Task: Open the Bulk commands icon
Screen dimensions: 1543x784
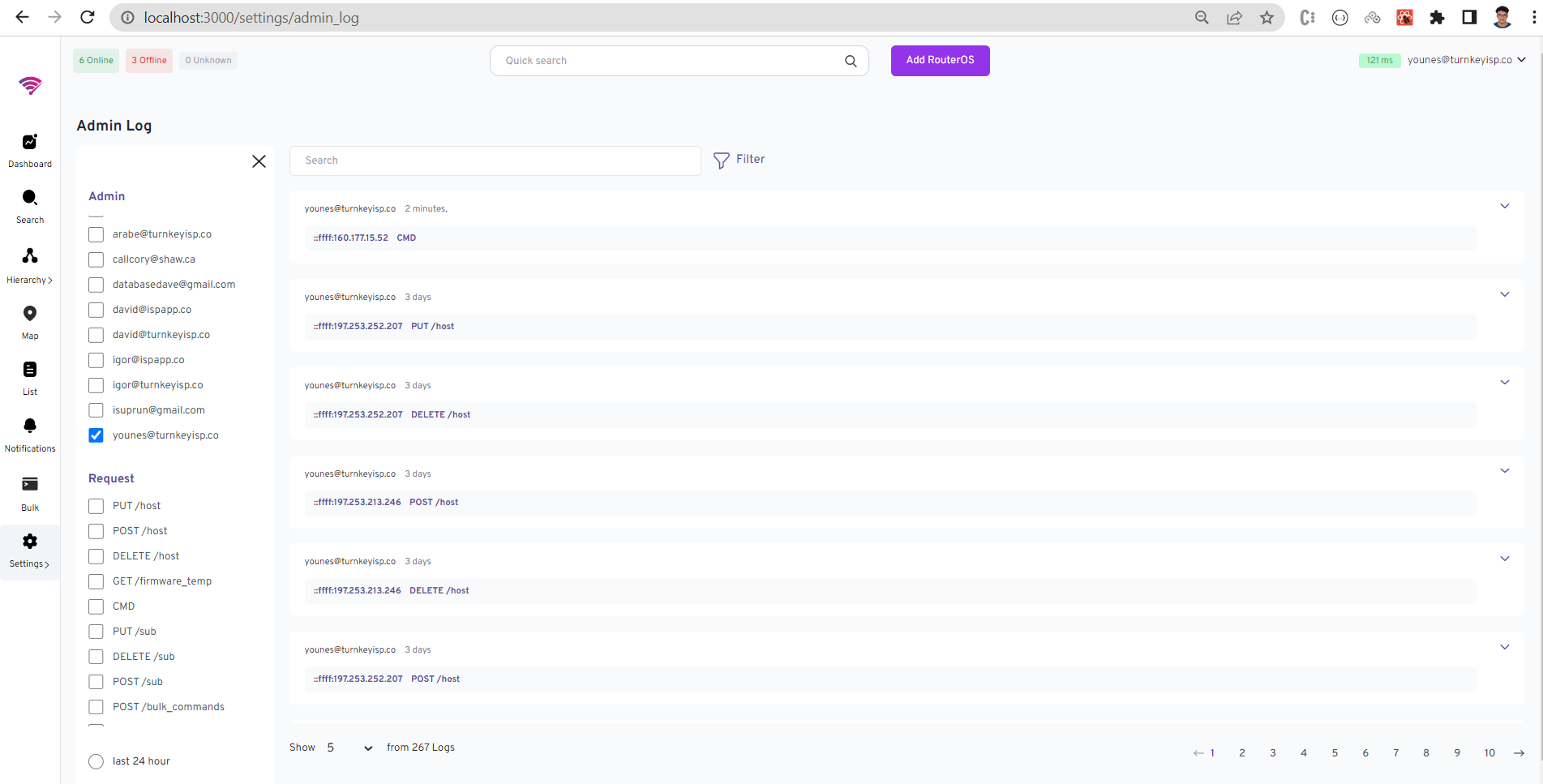Action: [x=30, y=485]
